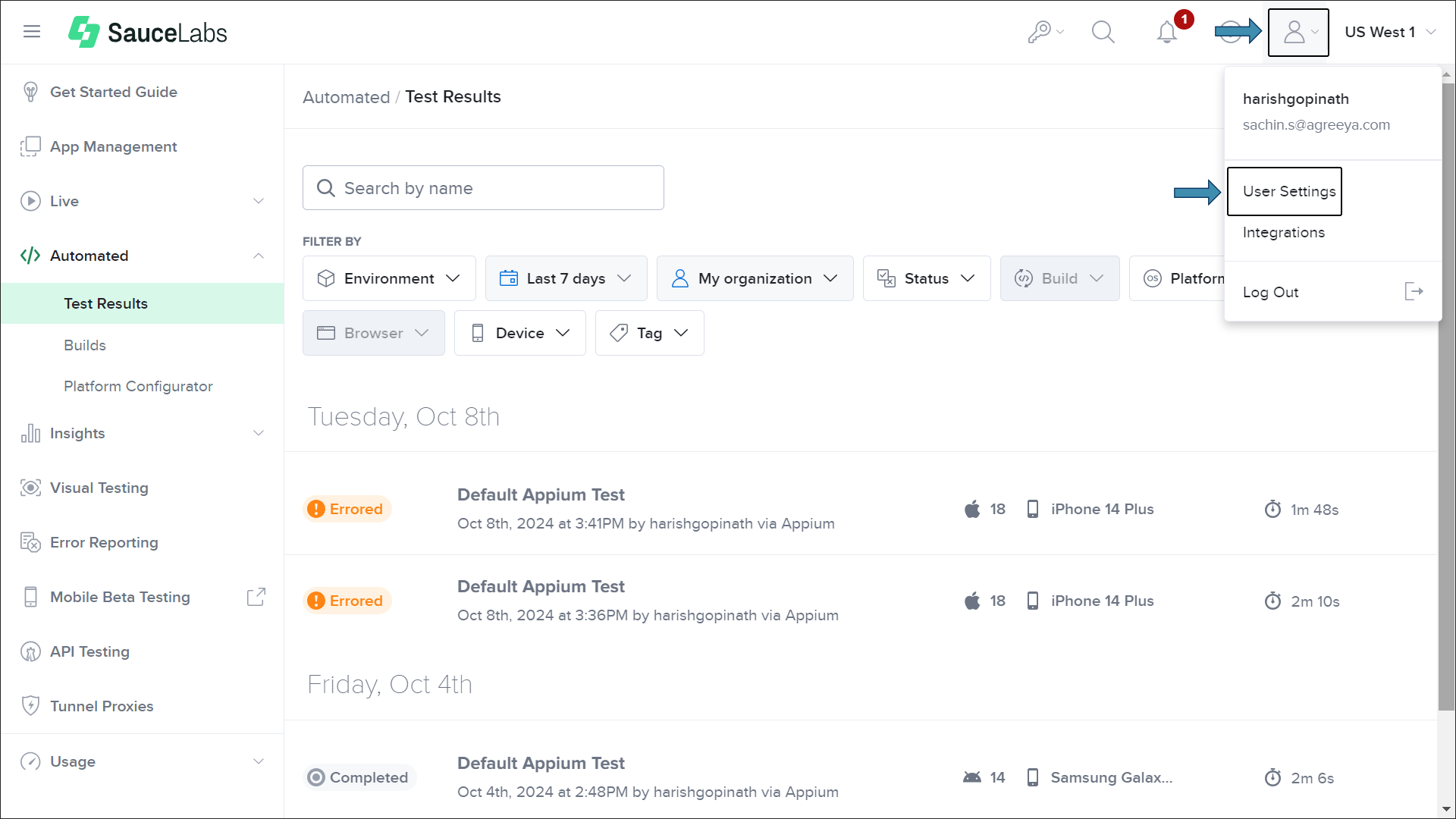Click the stopwatch icon beside 2m 6s

click(1272, 777)
